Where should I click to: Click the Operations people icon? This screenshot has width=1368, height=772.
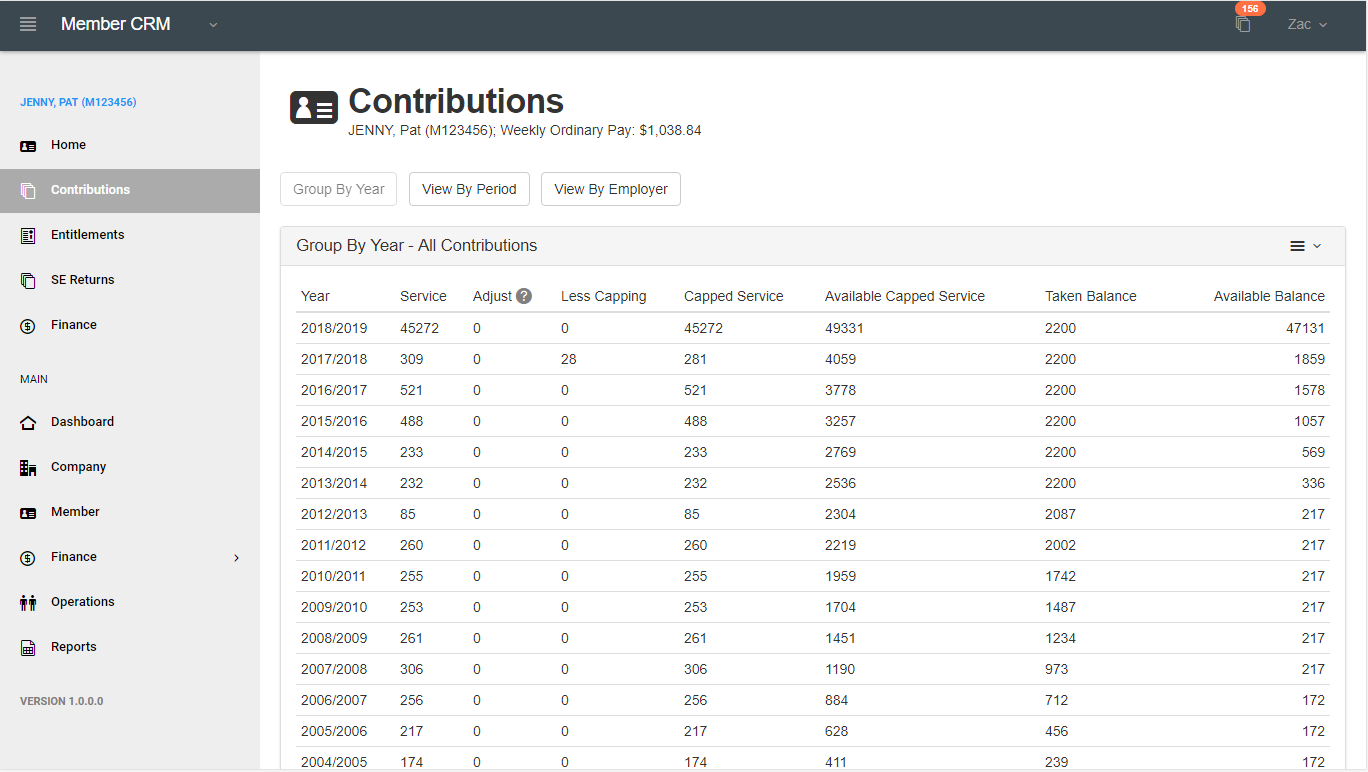click(x=28, y=602)
